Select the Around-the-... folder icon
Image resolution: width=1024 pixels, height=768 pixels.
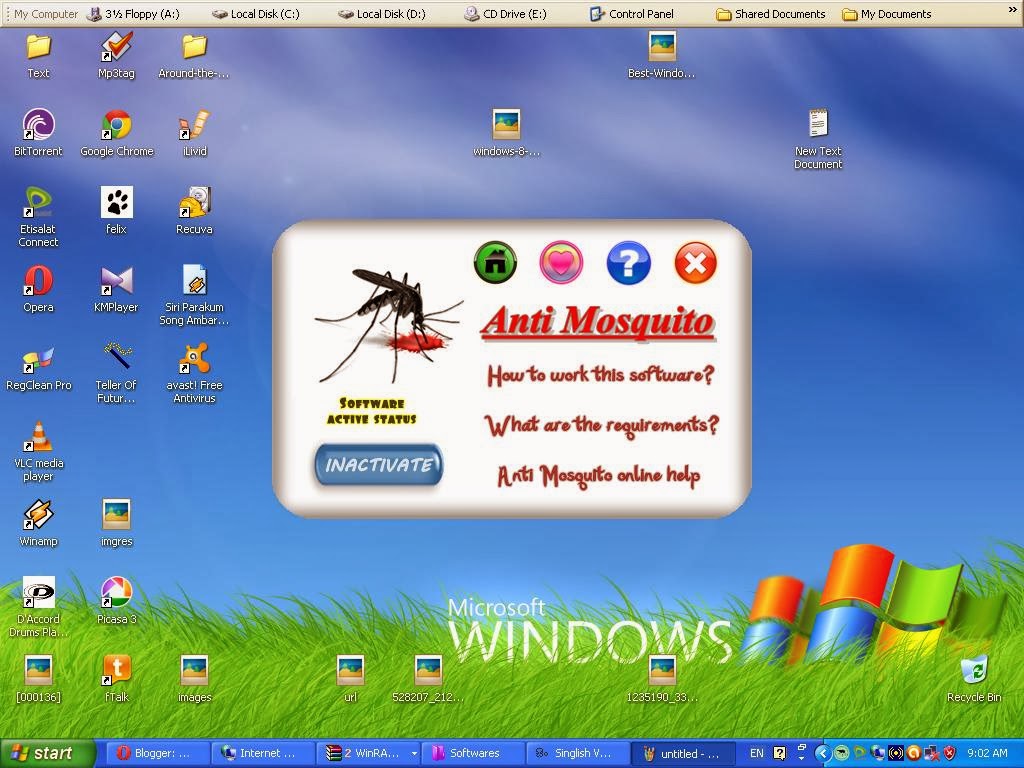tap(194, 56)
